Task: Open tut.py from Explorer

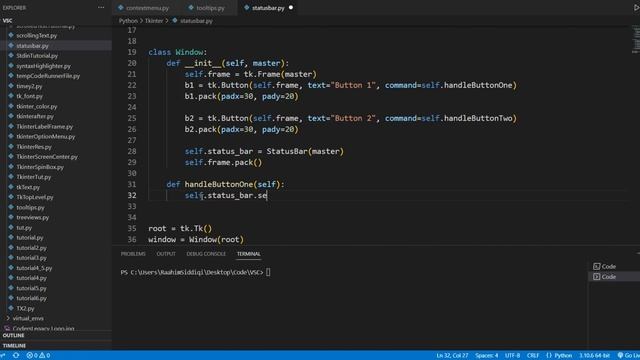Action: pos(24,227)
